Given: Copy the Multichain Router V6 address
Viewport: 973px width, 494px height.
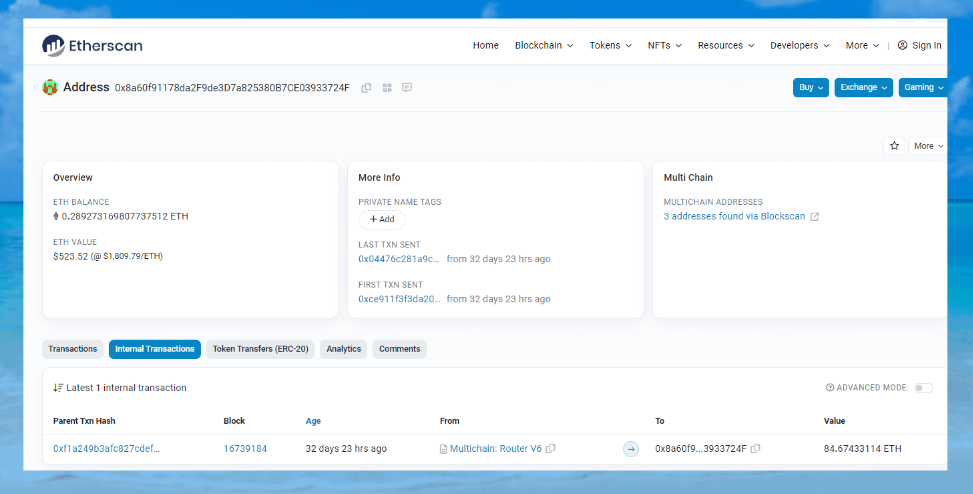Looking at the screenshot, I should tap(551, 449).
